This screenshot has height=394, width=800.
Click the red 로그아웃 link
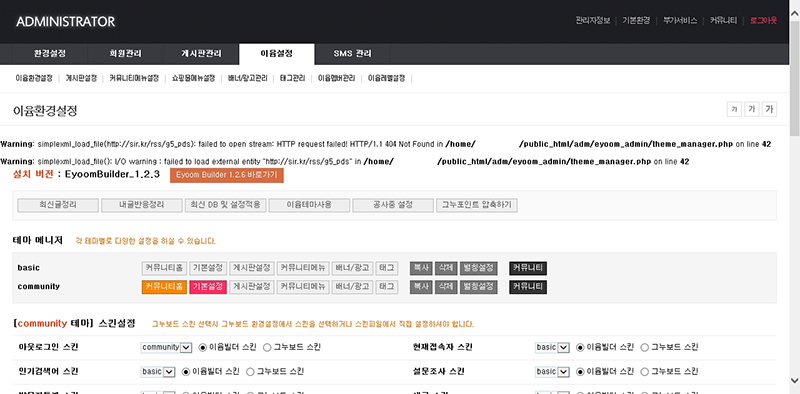(x=763, y=21)
